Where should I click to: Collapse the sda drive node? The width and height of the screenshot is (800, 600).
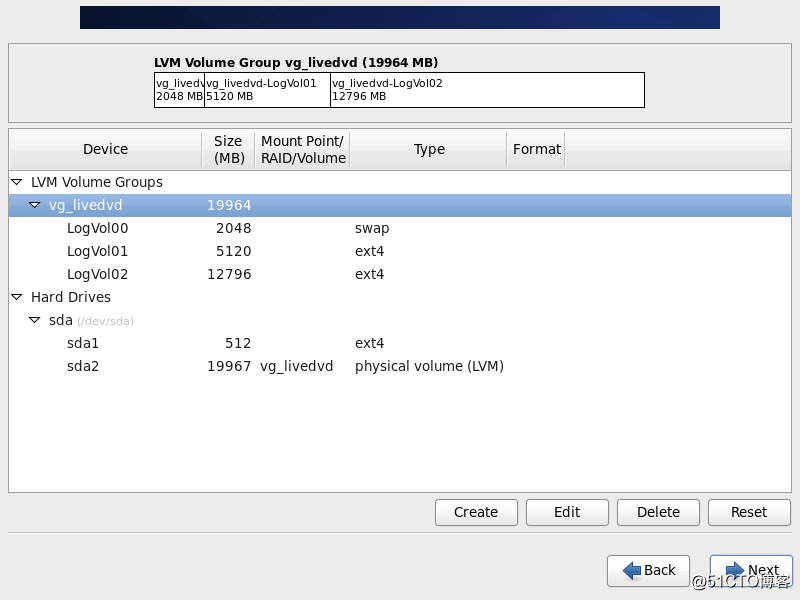click(35, 320)
